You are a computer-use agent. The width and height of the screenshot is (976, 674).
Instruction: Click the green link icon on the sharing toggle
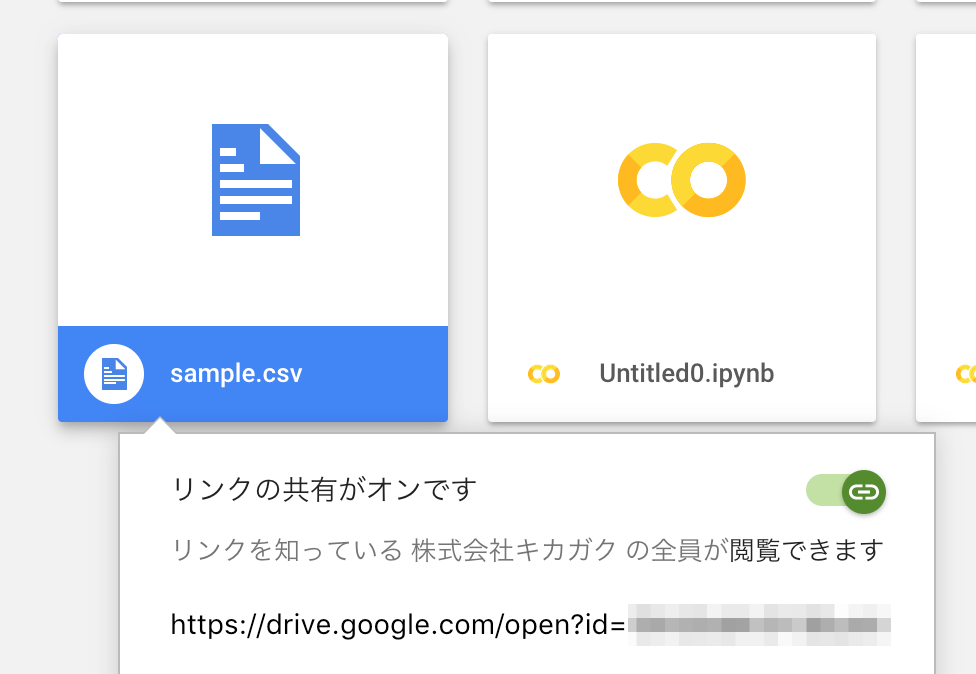click(862, 491)
